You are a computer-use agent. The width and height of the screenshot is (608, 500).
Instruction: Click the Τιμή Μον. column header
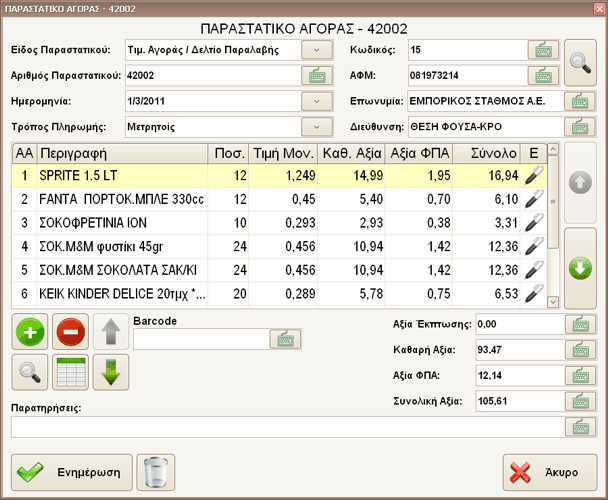283,154
